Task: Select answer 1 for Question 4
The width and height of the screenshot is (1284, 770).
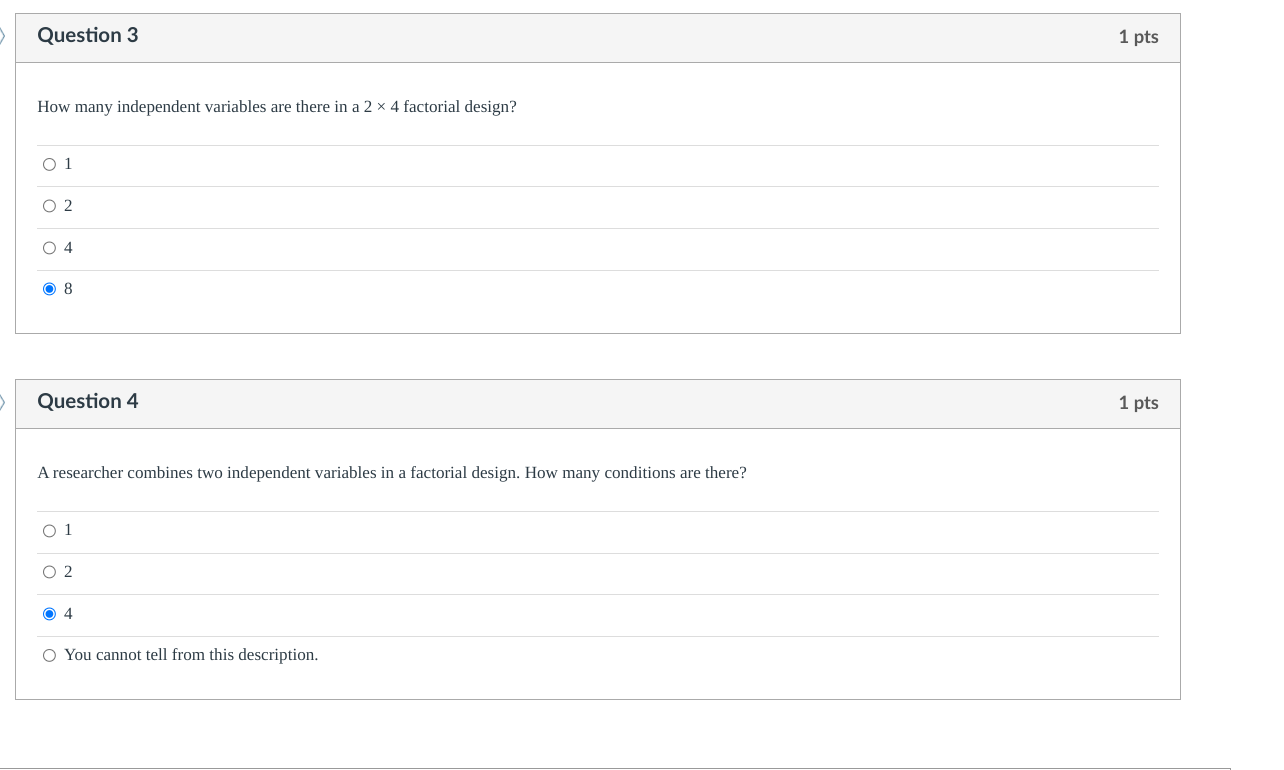Action: 49,530
